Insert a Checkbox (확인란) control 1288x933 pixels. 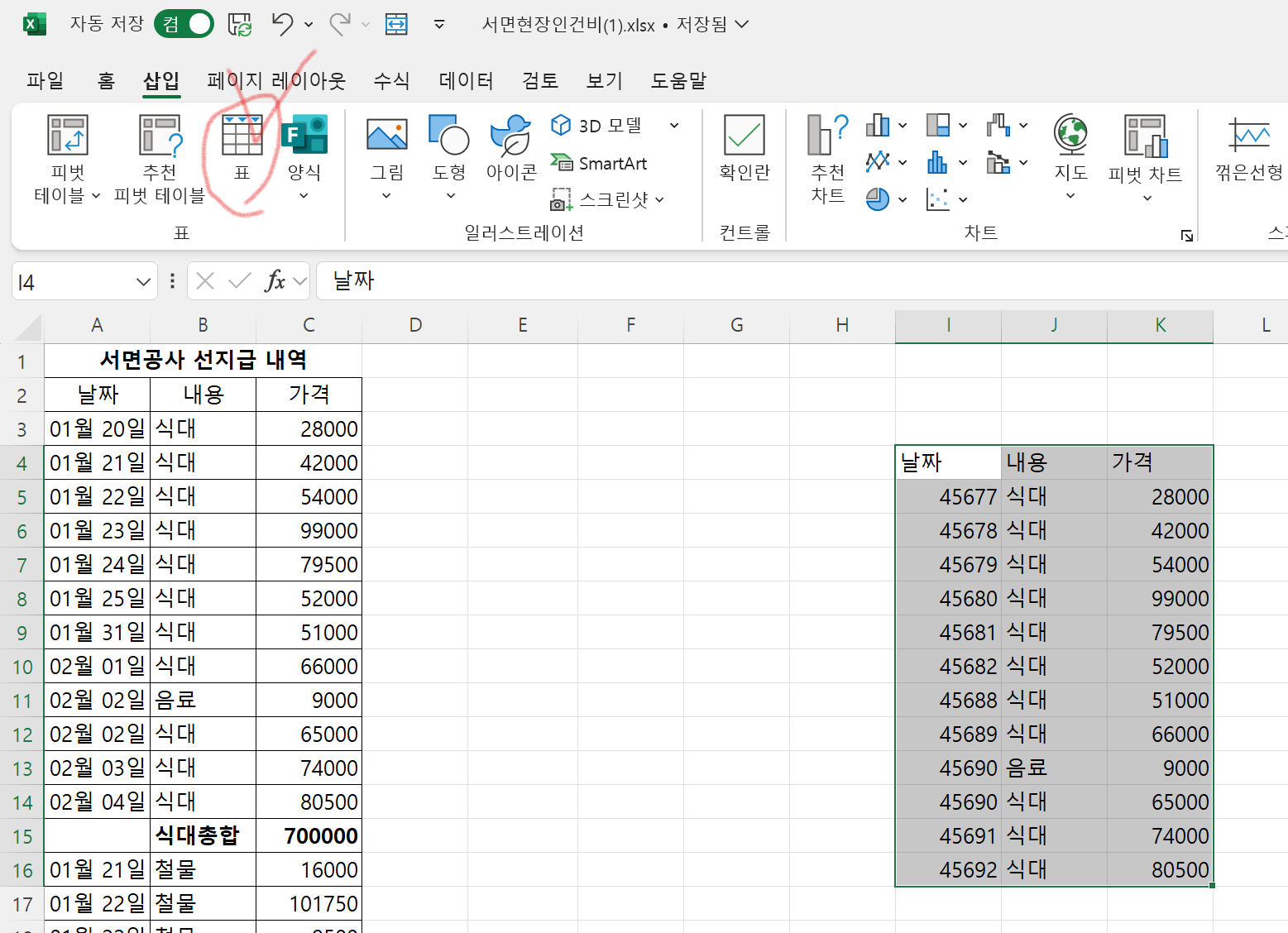745,149
